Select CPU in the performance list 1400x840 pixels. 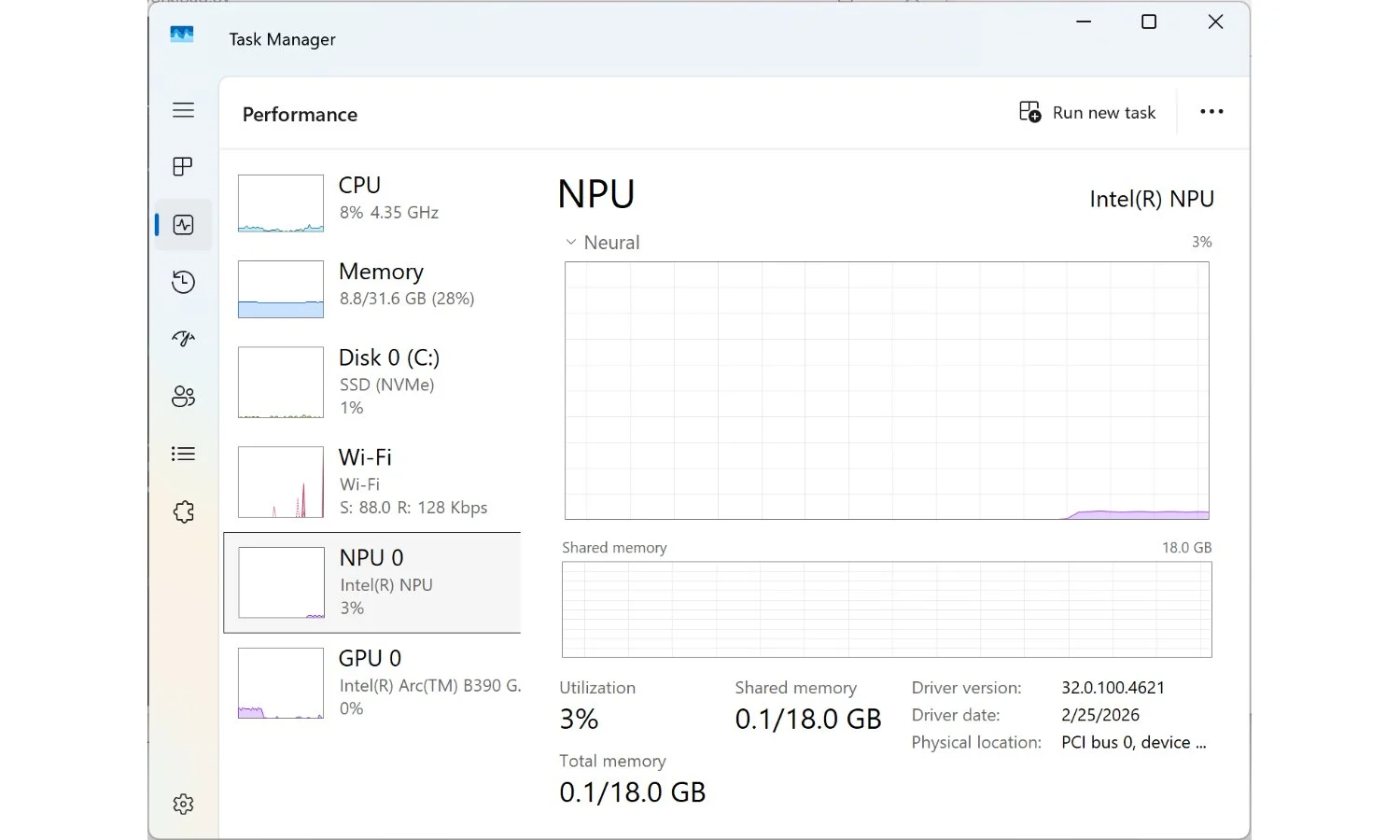(x=372, y=203)
